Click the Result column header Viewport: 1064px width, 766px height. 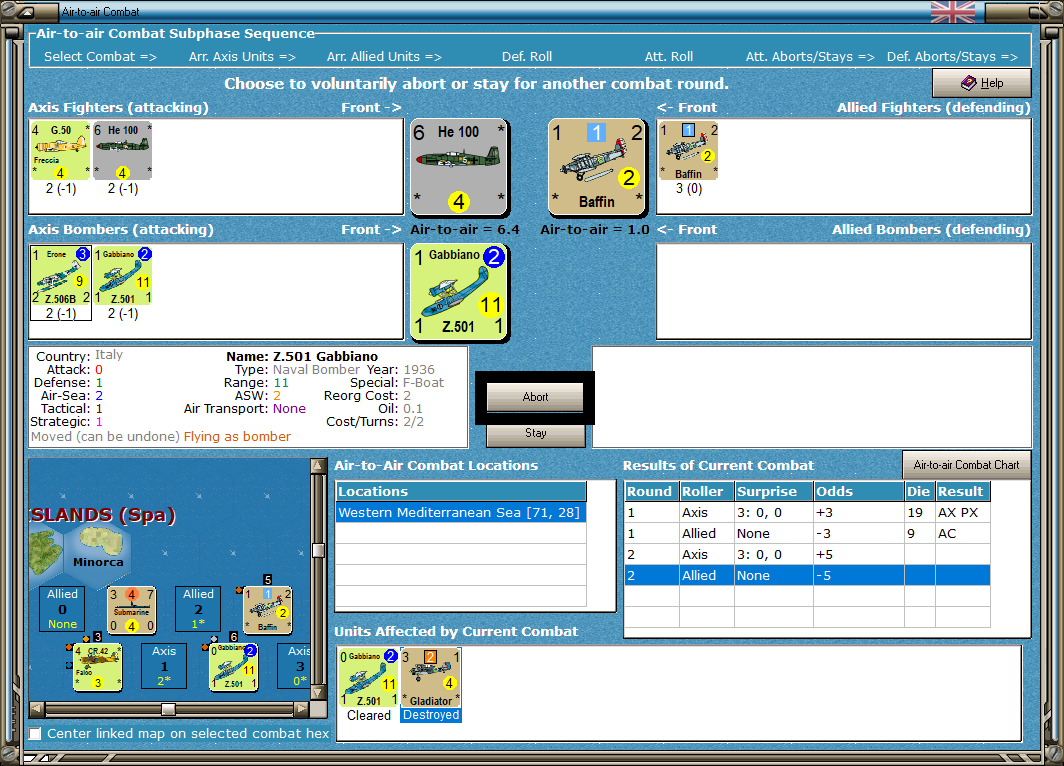tap(962, 491)
